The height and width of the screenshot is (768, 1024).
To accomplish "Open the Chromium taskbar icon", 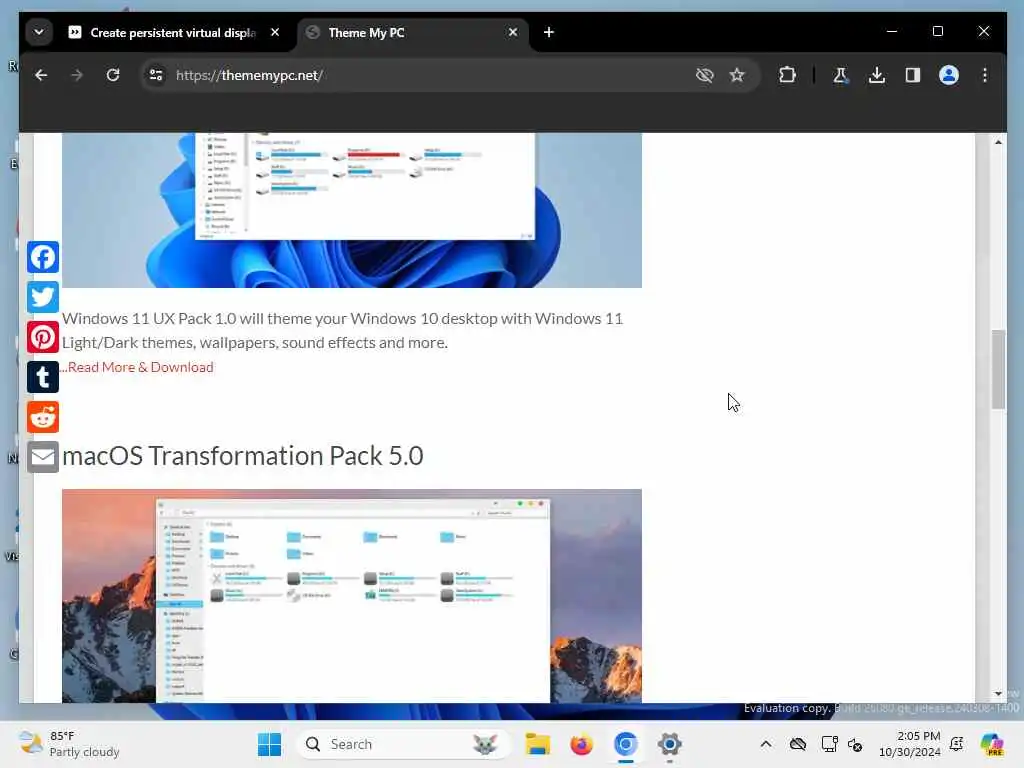I will (625, 744).
